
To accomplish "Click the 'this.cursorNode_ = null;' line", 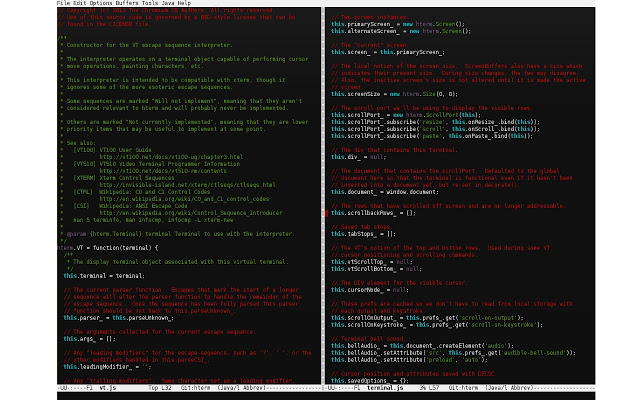I will point(370,290).
